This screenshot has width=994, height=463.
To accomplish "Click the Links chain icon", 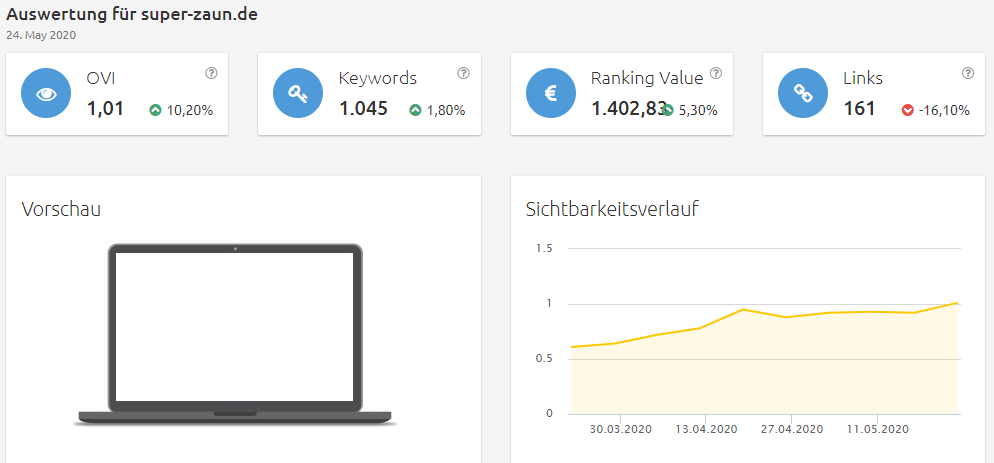I will point(803,94).
